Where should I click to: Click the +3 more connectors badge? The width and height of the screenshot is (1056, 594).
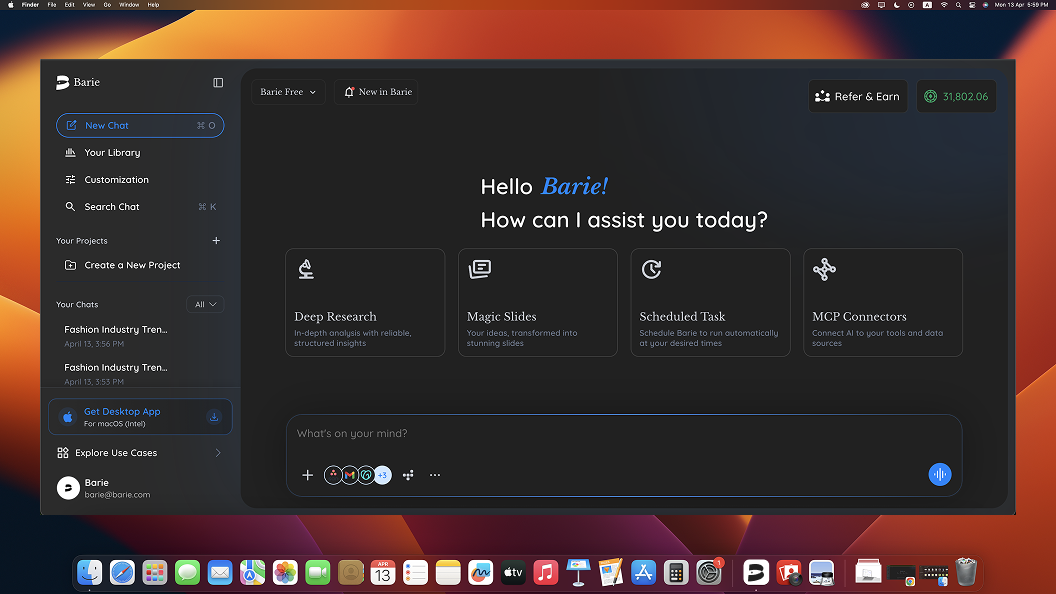tap(382, 475)
